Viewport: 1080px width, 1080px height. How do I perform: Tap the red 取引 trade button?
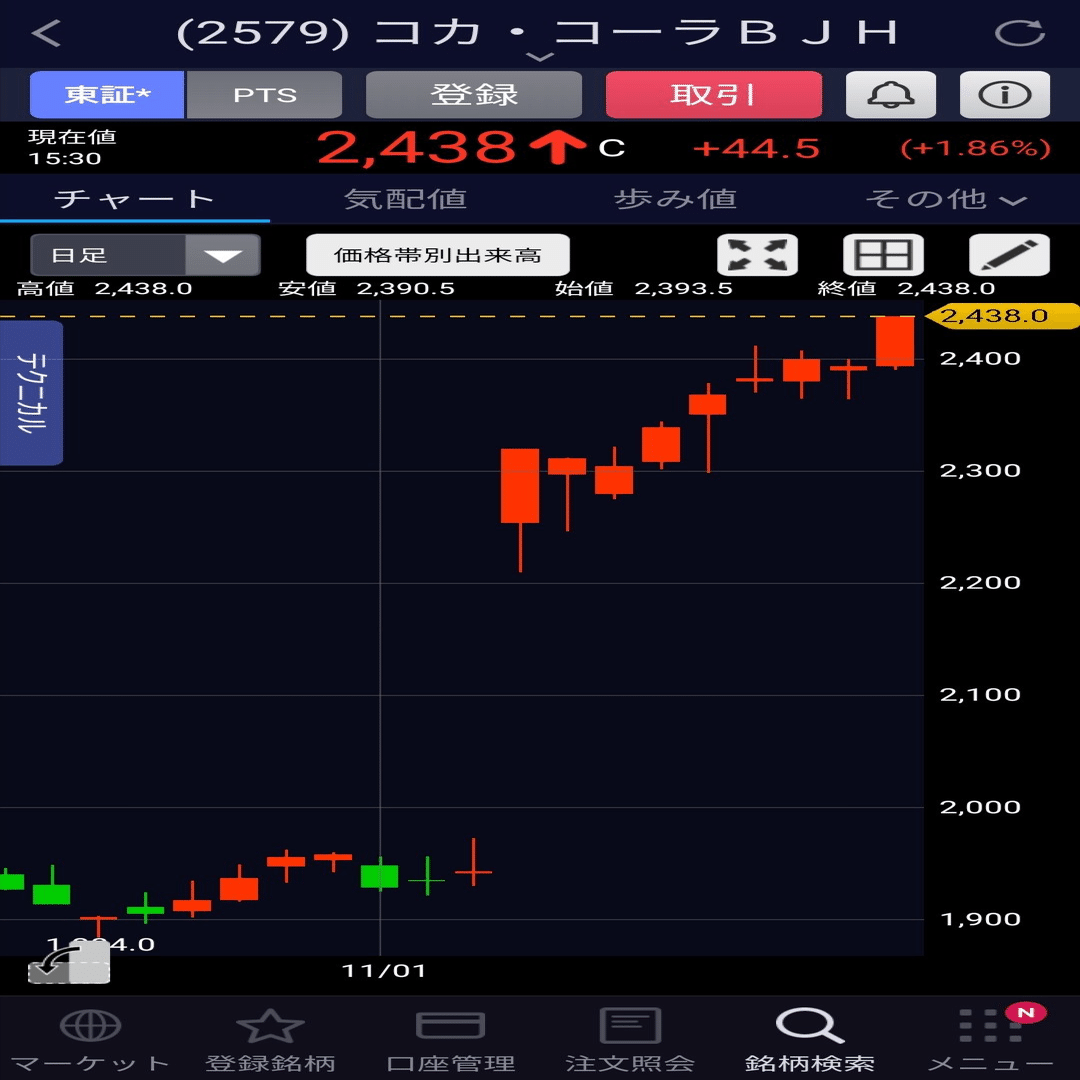[714, 94]
